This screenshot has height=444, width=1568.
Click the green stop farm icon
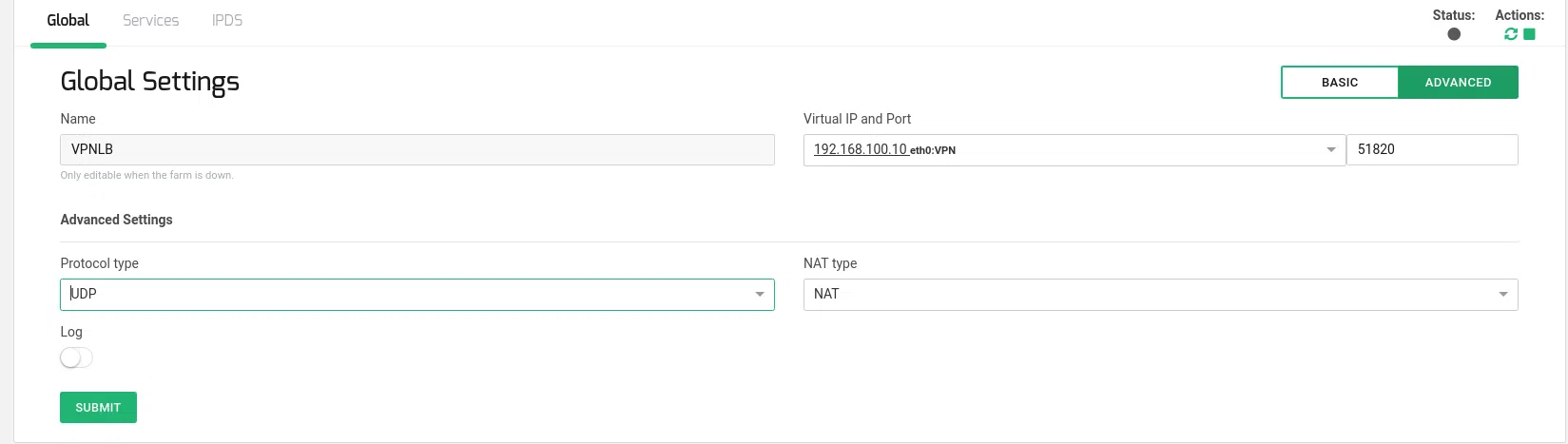(x=1529, y=34)
